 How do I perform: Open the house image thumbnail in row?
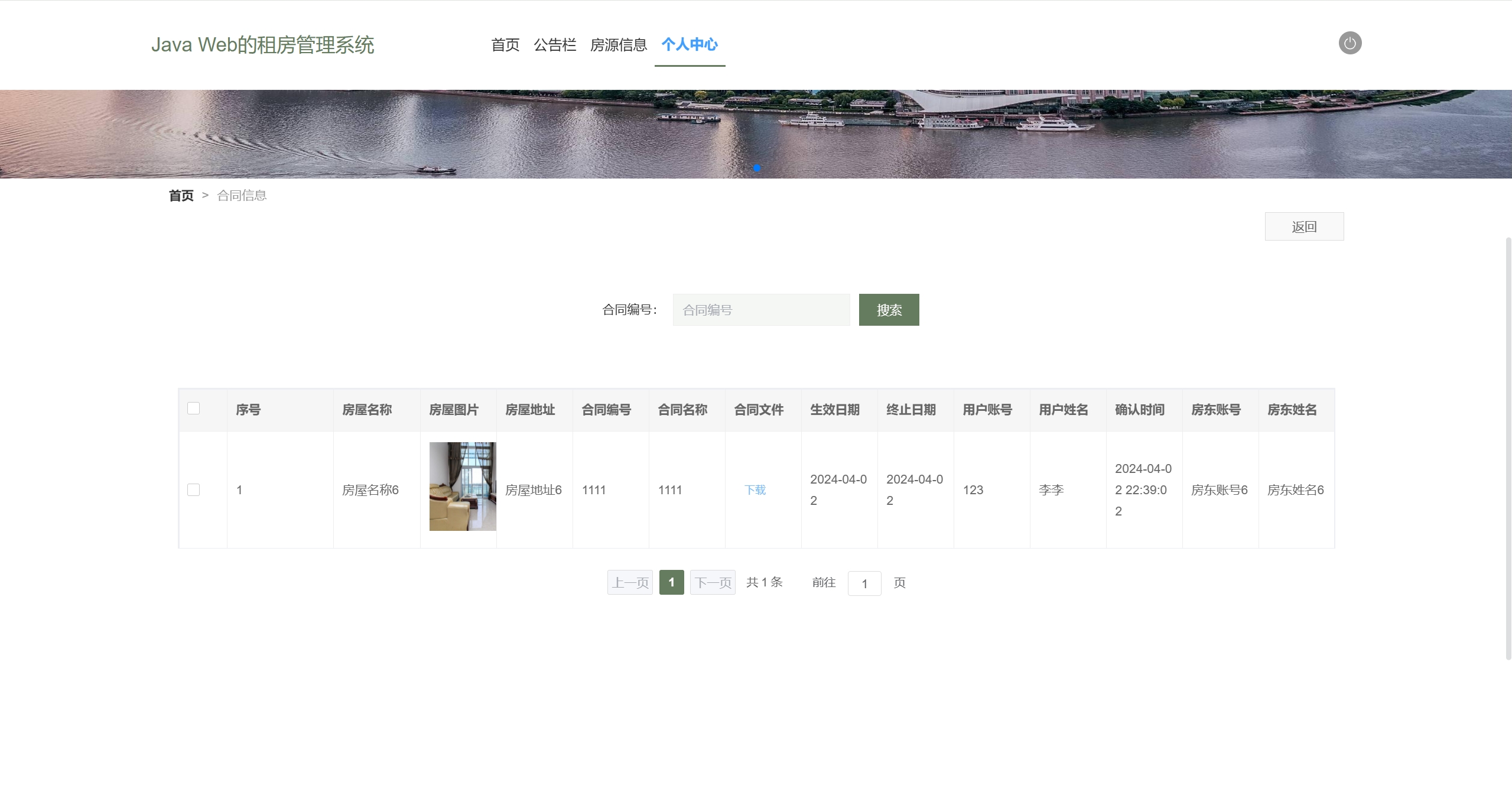click(x=463, y=487)
